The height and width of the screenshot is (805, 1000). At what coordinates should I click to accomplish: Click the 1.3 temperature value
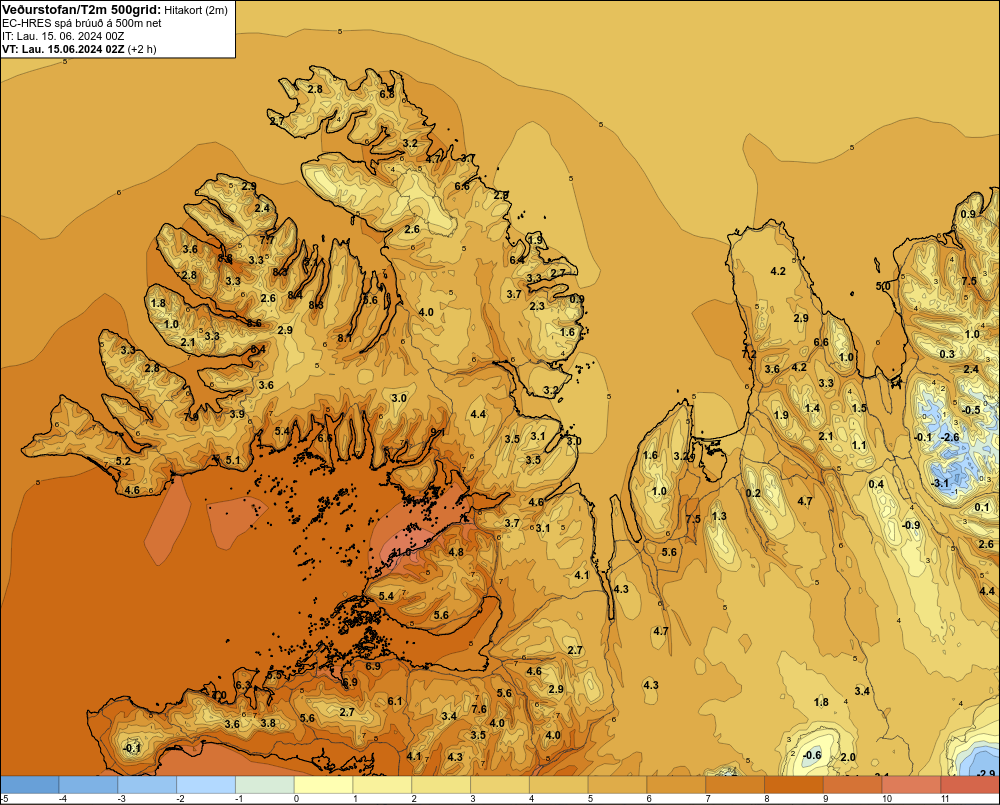[719, 516]
